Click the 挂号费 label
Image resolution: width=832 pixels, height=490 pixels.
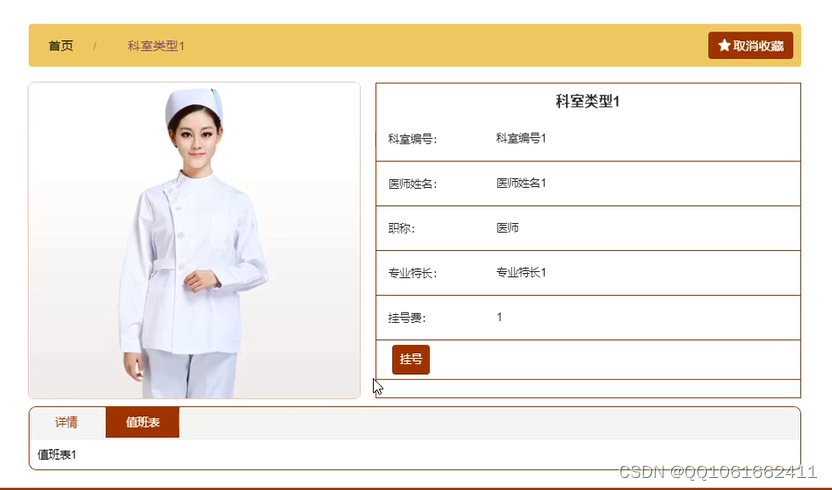(407, 318)
